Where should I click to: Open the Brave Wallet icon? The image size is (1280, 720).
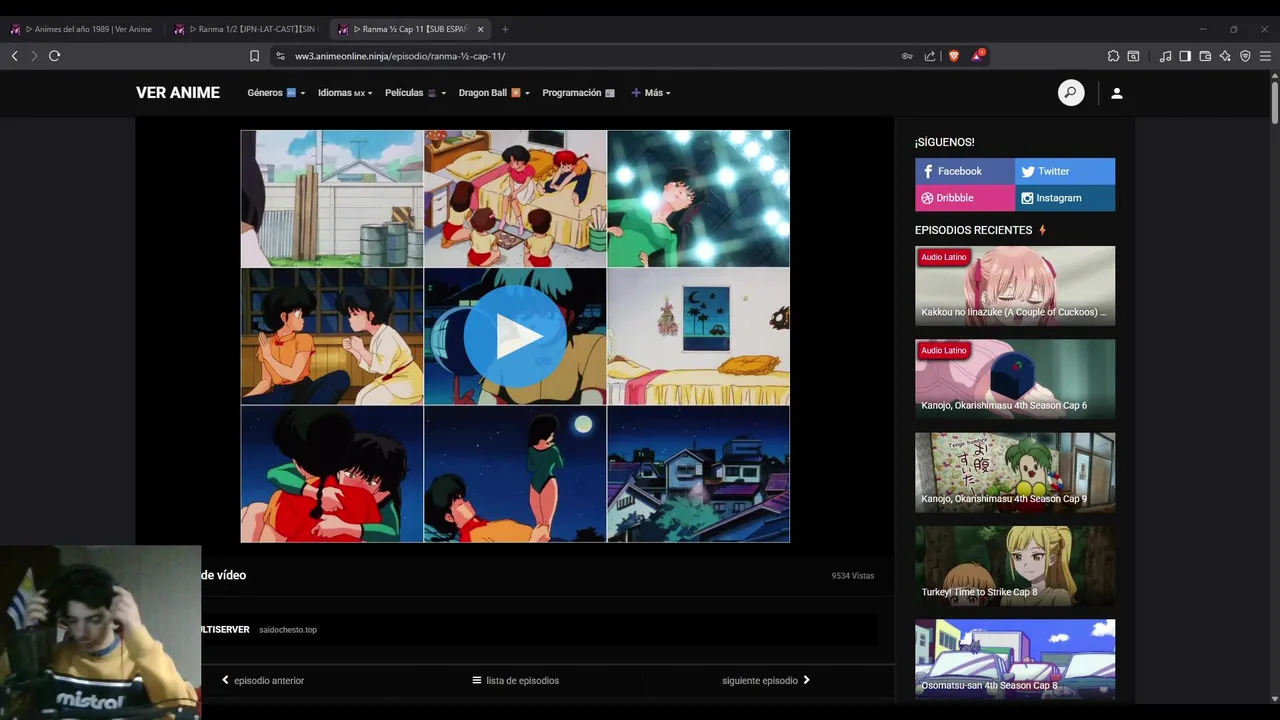[1205, 56]
